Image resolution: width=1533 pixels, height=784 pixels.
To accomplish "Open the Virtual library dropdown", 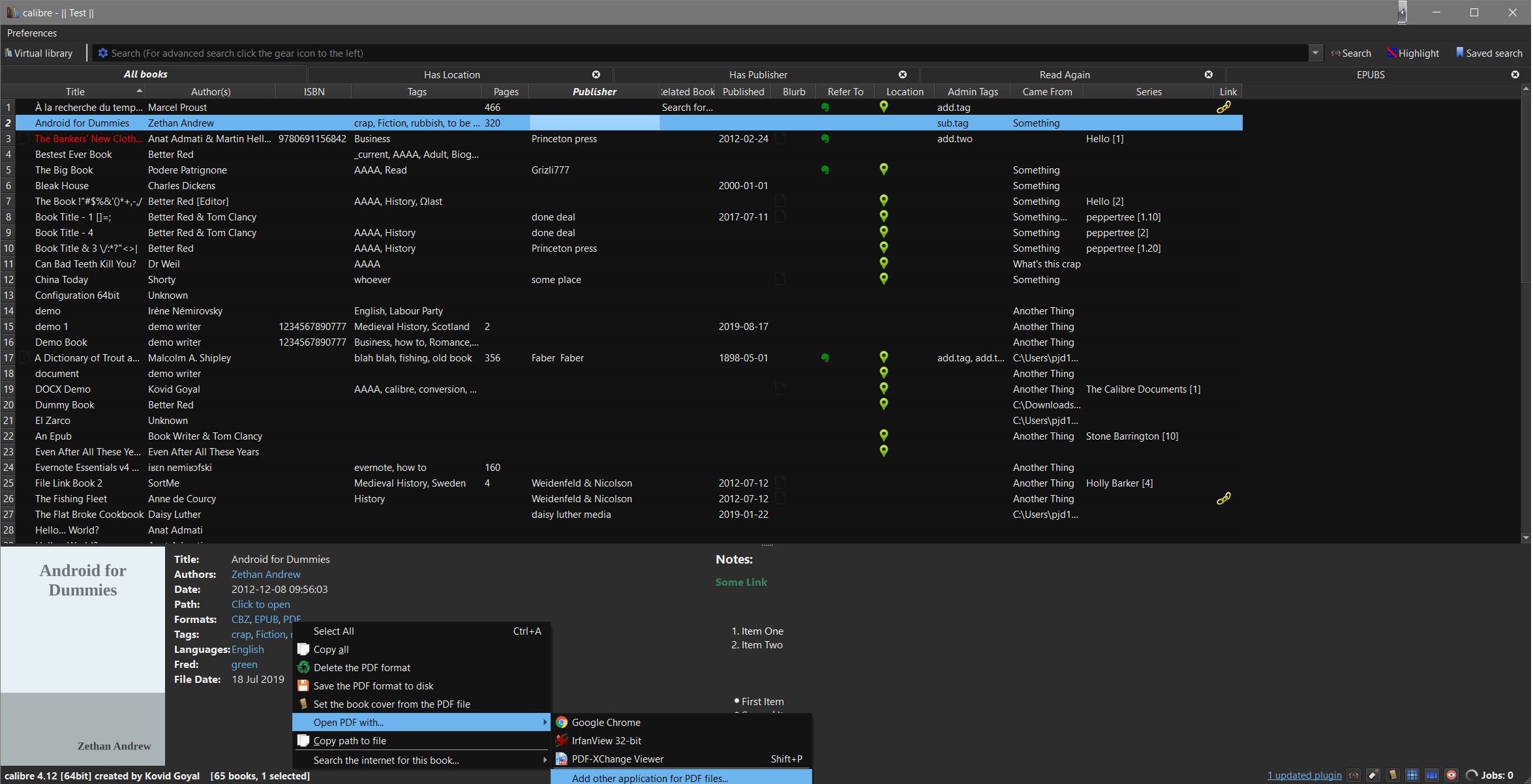I will click(39, 53).
